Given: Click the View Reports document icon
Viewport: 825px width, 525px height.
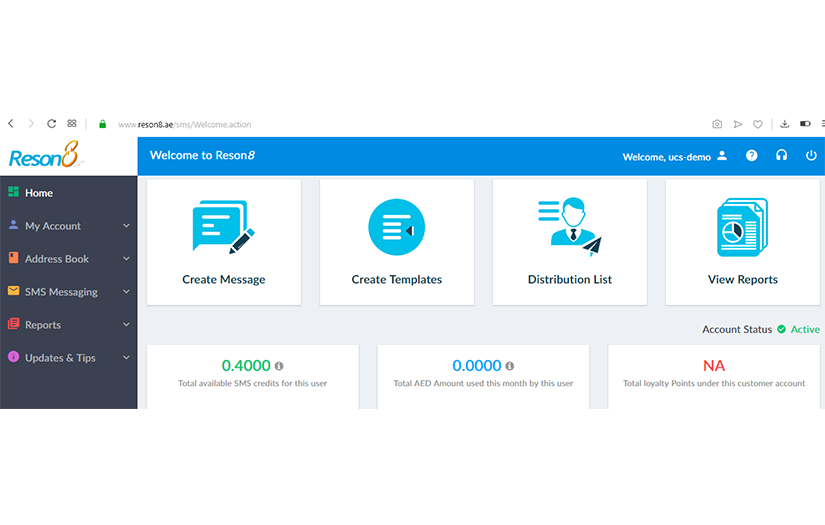Looking at the screenshot, I should pos(742,227).
